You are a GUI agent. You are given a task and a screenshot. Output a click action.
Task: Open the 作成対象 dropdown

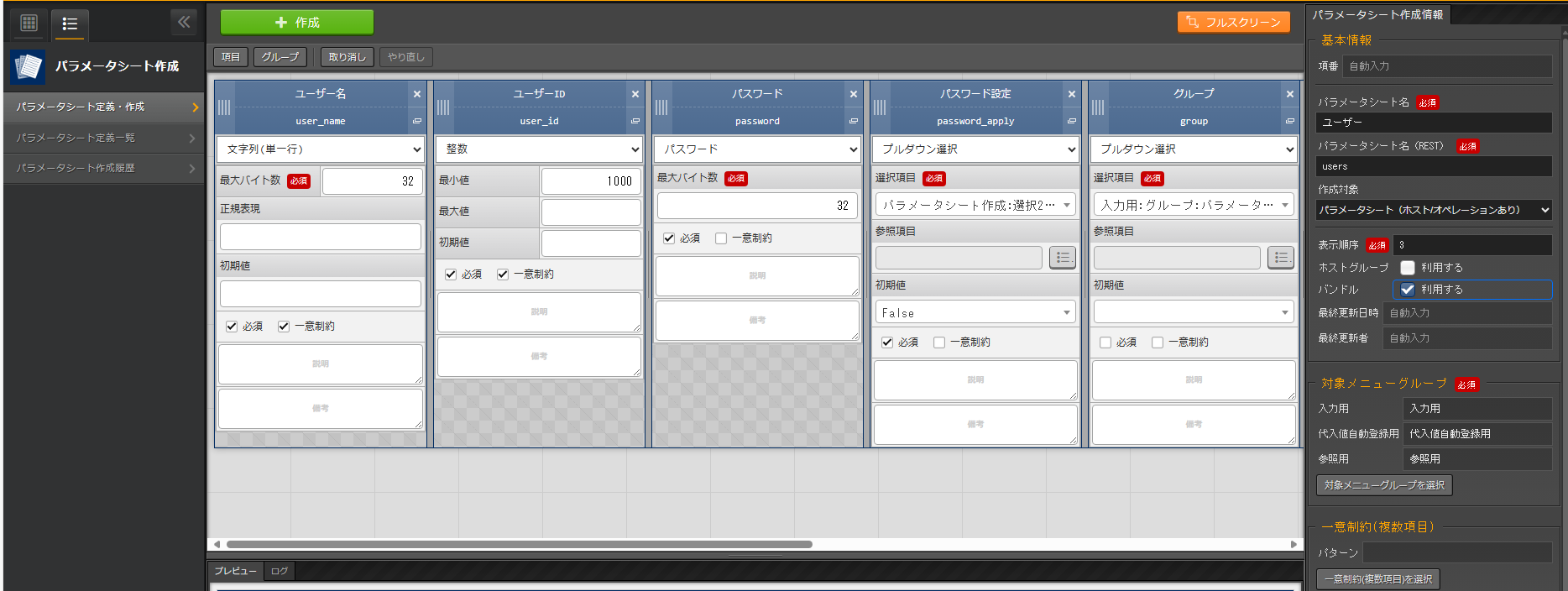pyautogui.click(x=1434, y=210)
